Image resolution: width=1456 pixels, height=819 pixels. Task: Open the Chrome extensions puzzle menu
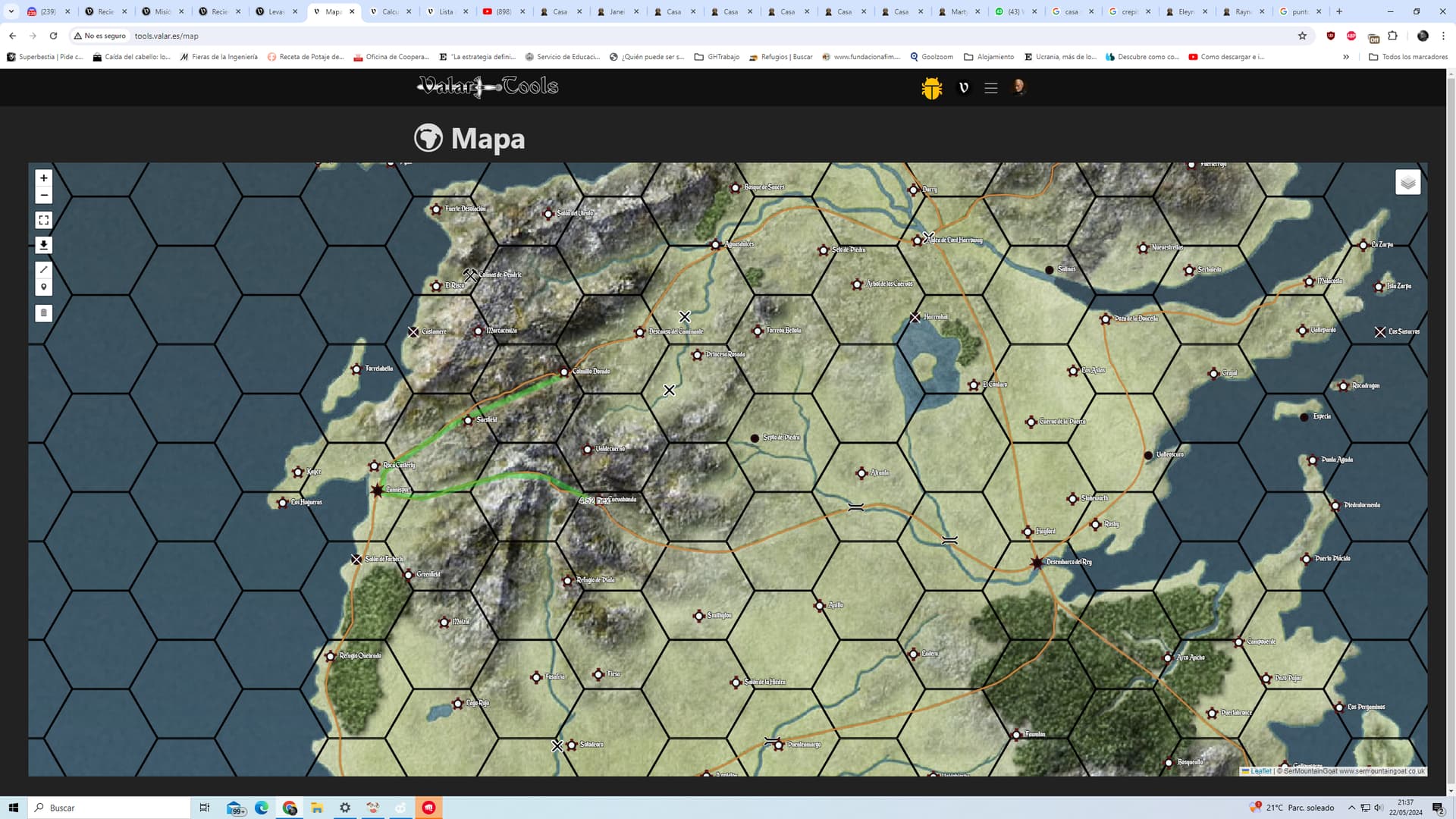(1392, 36)
